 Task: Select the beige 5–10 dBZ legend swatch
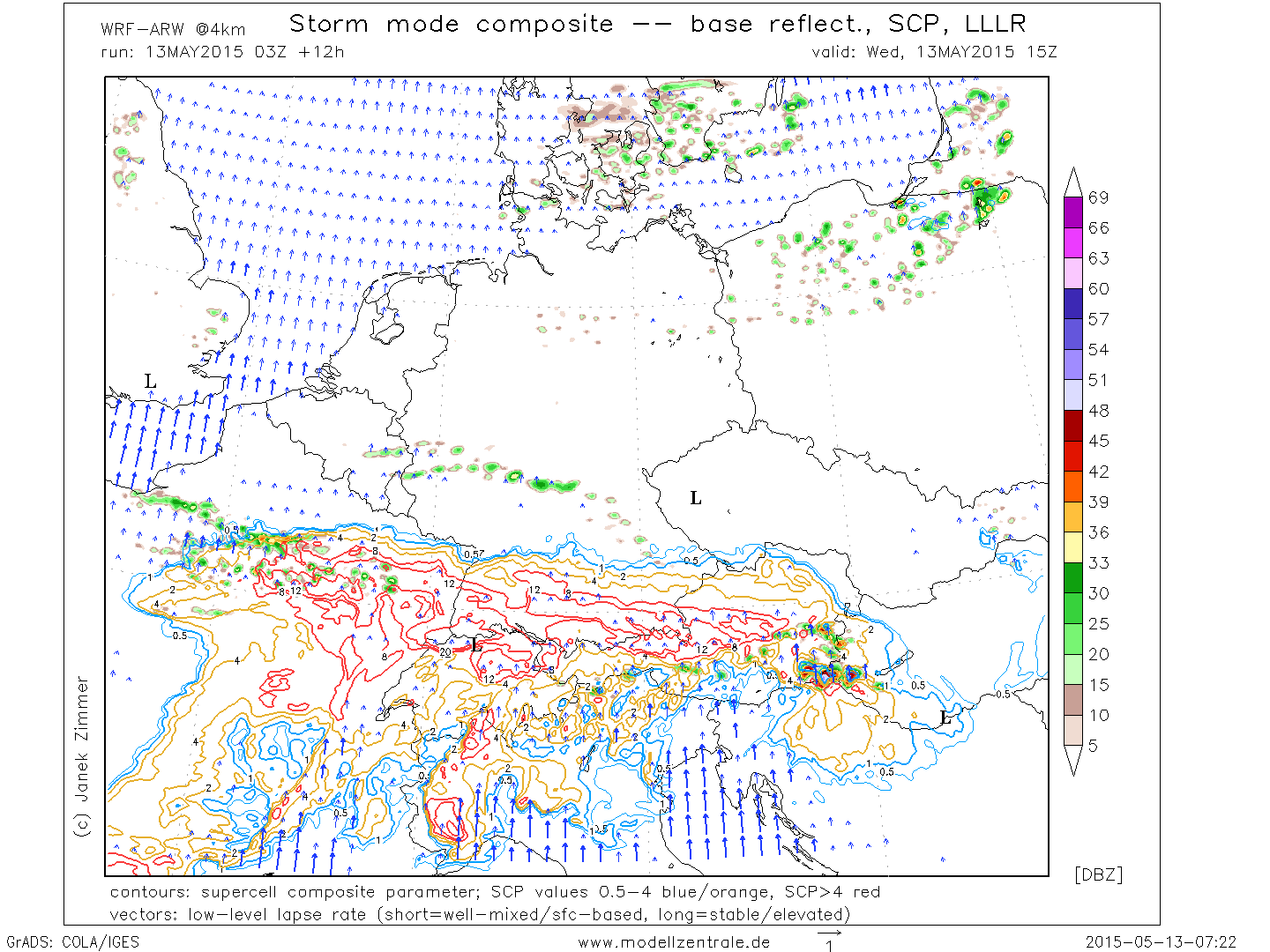tap(1073, 730)
